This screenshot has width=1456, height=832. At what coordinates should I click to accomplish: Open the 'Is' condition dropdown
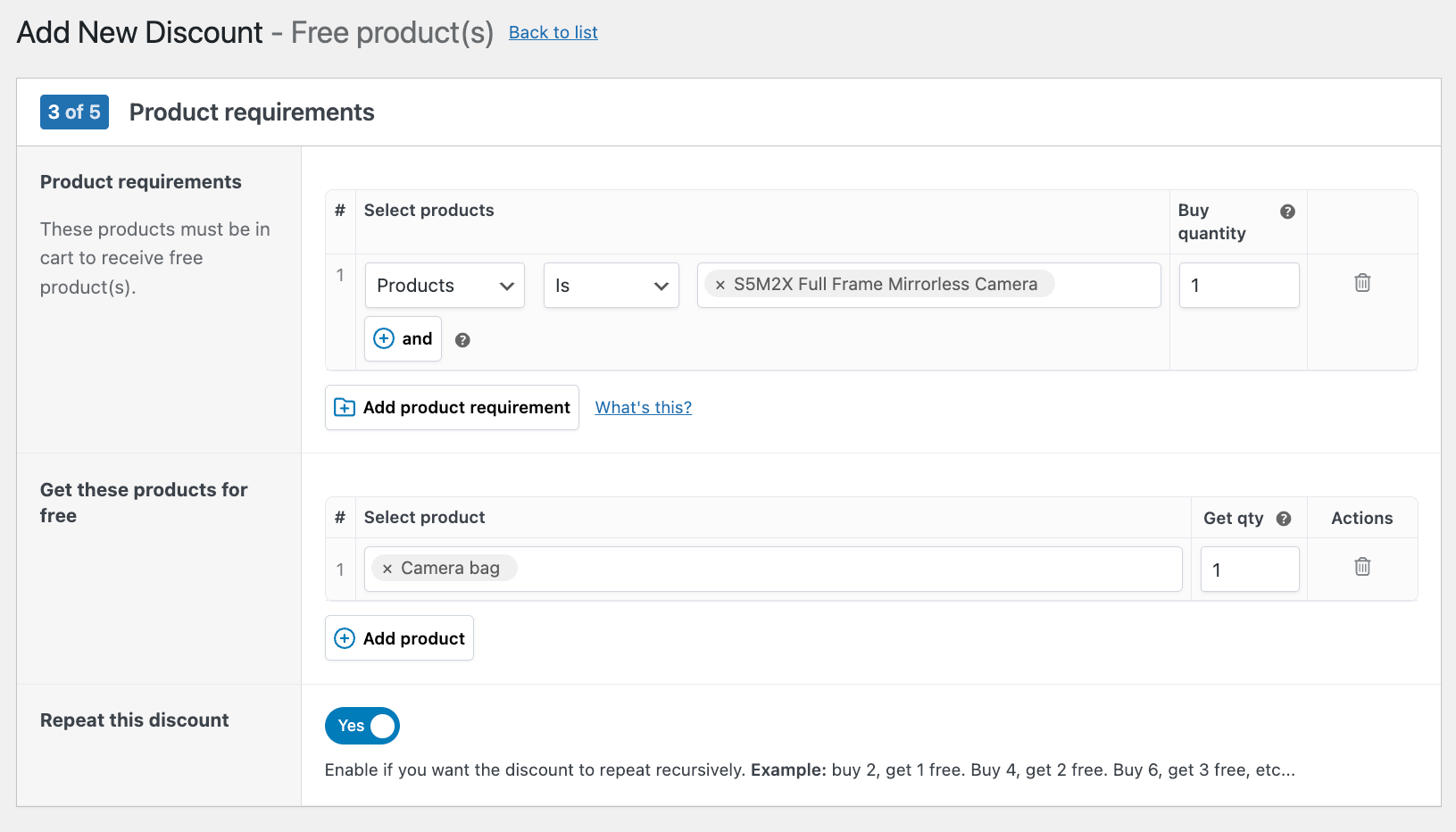(611, 285)
